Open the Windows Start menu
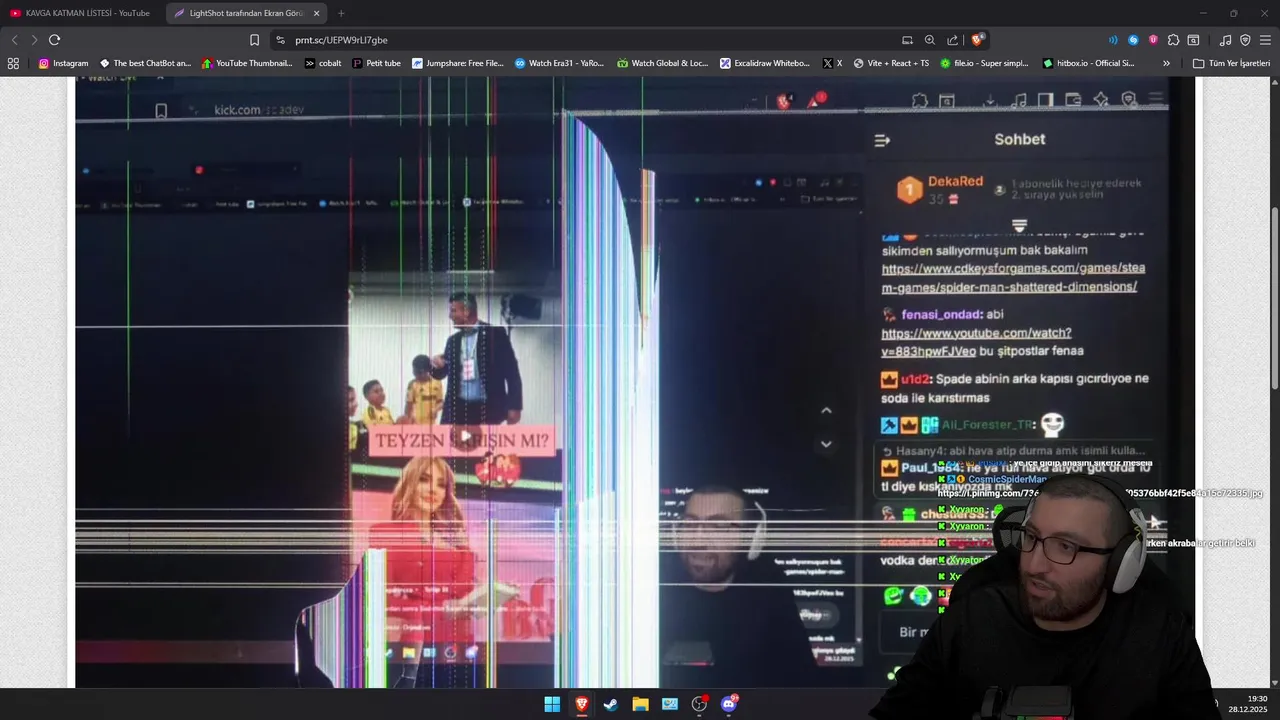This screenshot has width=1280, height=720. coord(552,704)
